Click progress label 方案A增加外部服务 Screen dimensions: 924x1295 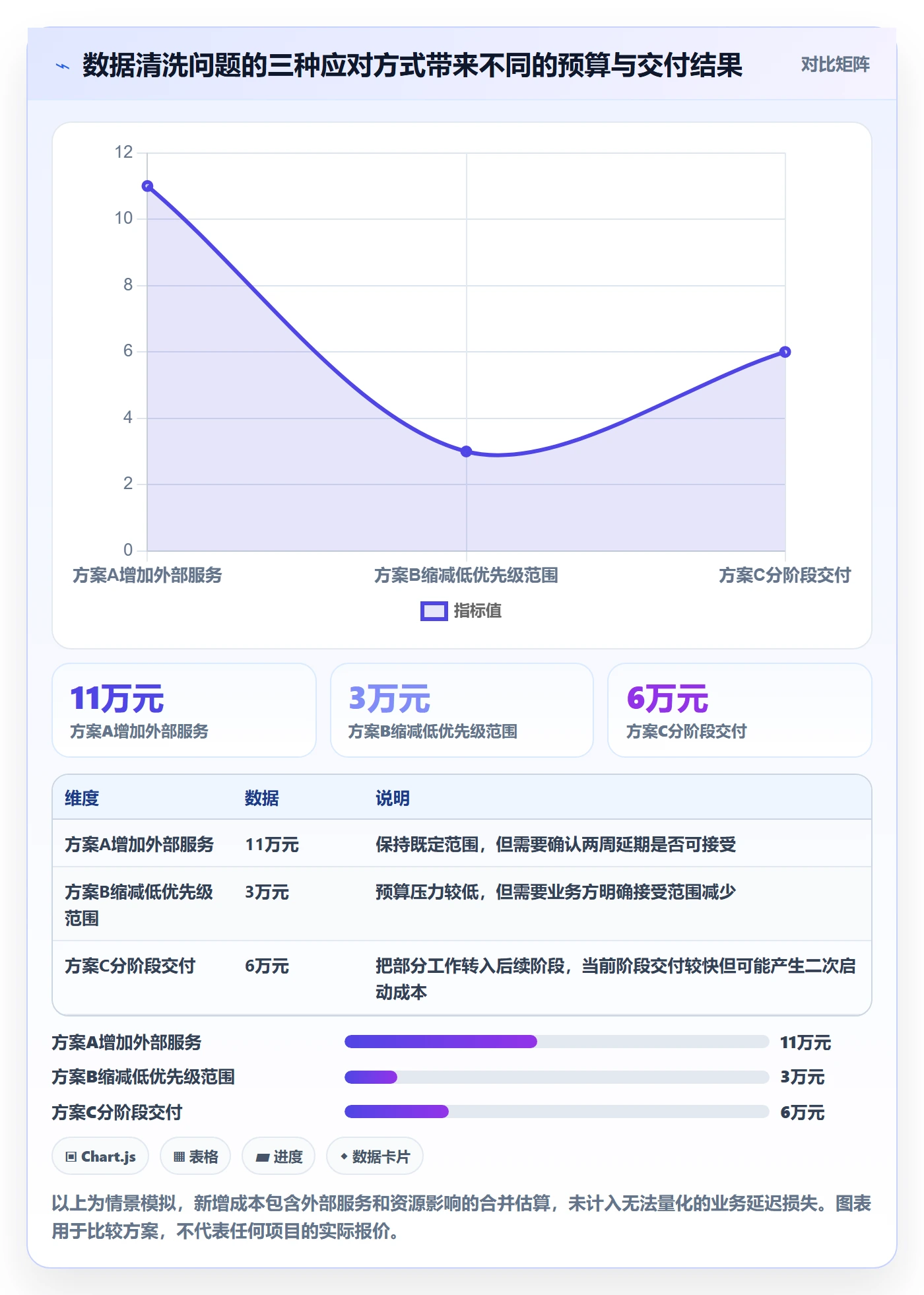click(x=127, y=1043)
